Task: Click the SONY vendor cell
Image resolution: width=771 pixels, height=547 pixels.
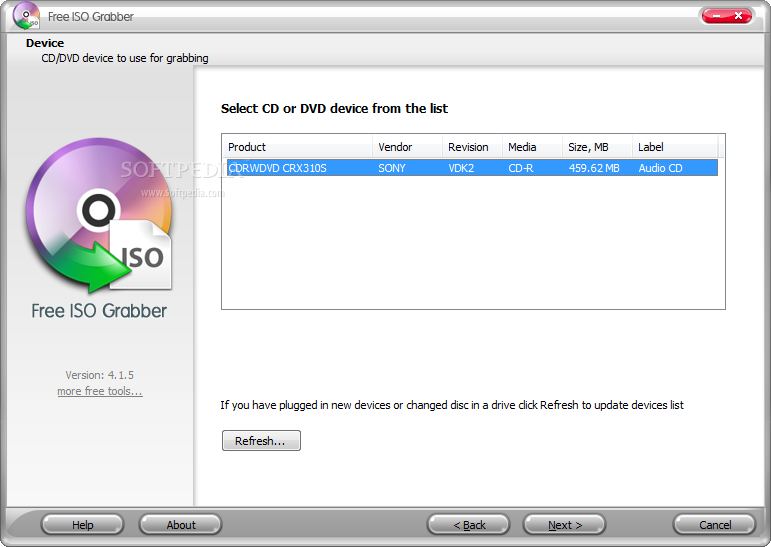Action: click(392, 168)
